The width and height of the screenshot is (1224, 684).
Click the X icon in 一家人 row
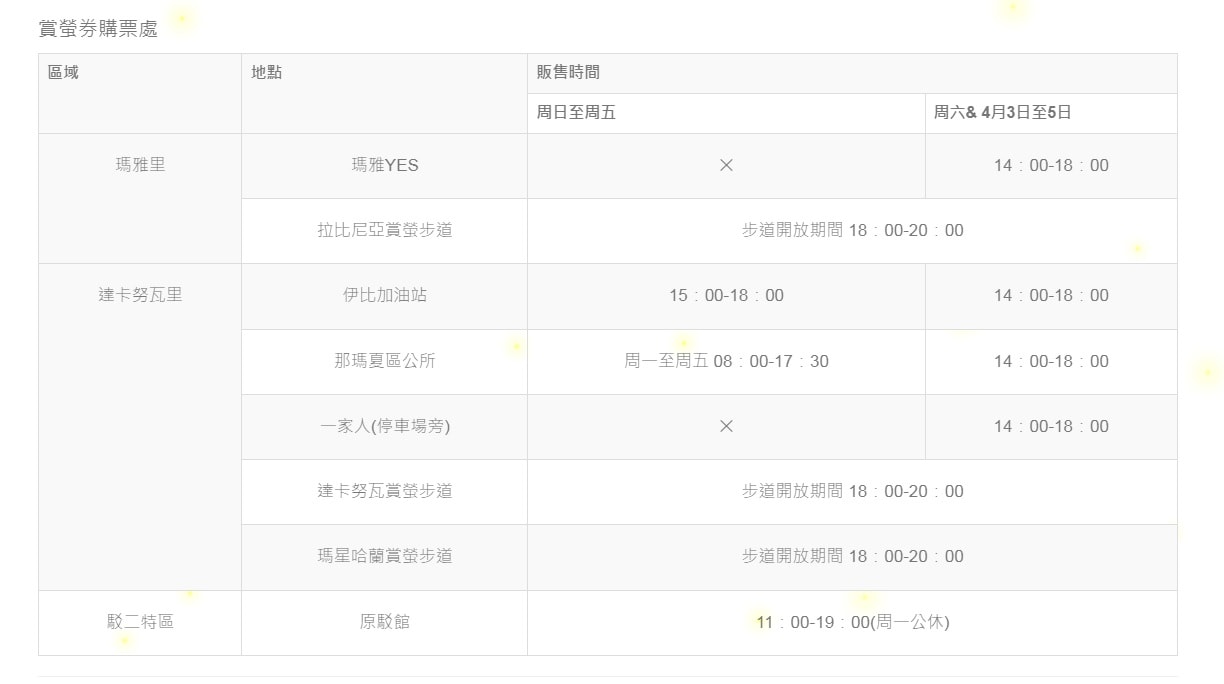tap(726, 426)
